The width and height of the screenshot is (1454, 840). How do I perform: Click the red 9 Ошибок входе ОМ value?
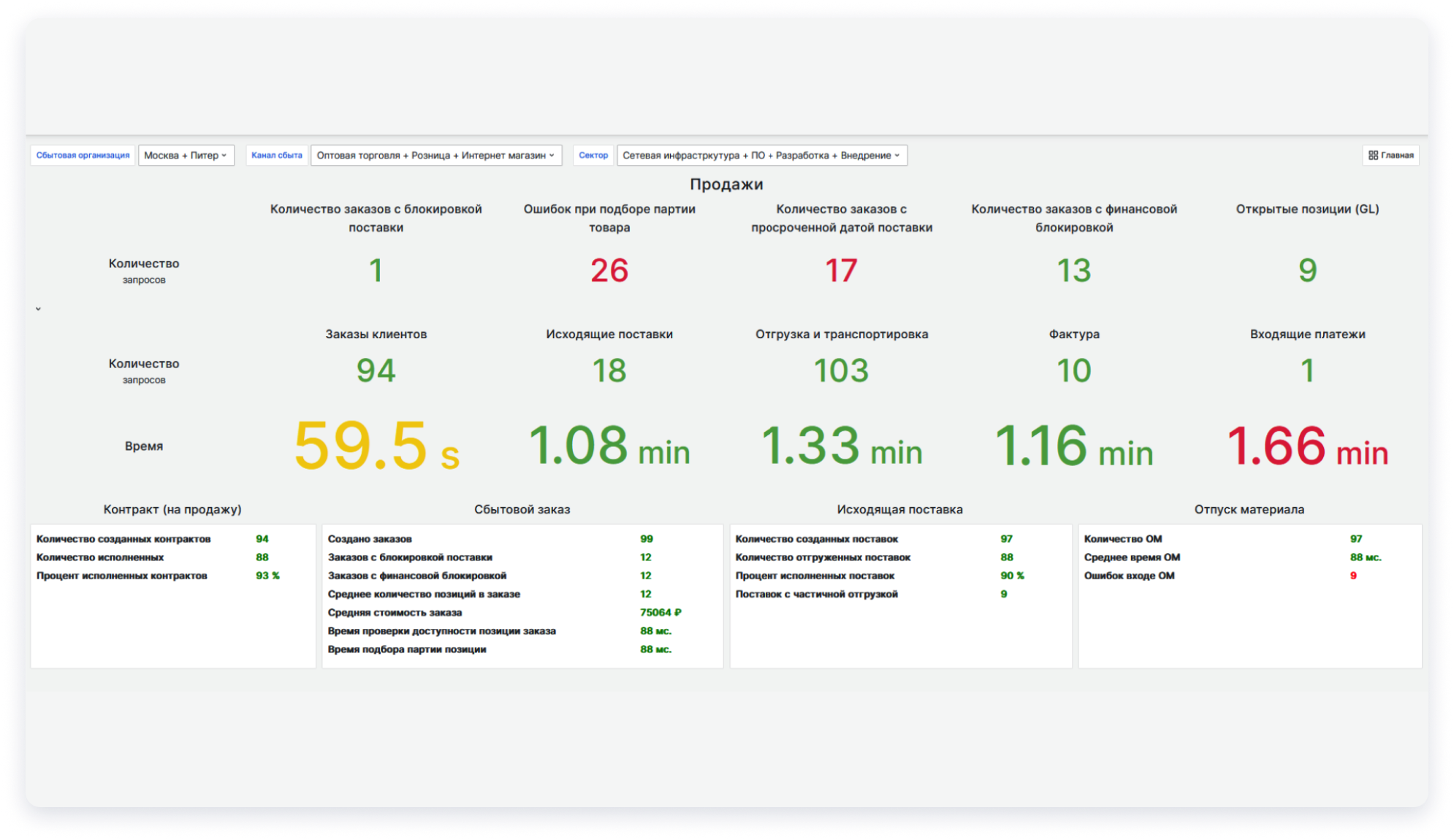coord(1353,576)
